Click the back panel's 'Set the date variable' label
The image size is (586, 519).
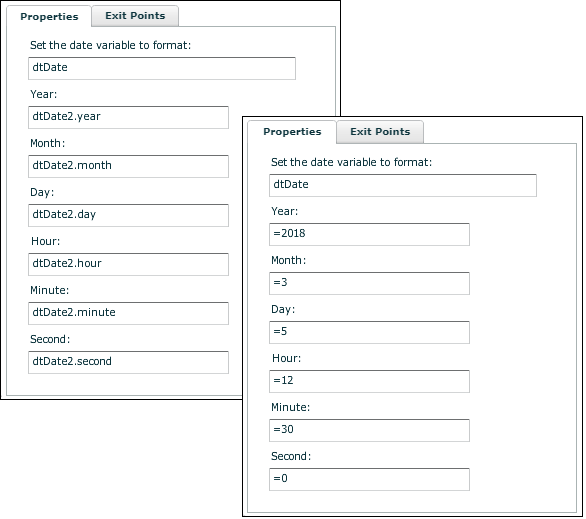(x=110, y=45)
